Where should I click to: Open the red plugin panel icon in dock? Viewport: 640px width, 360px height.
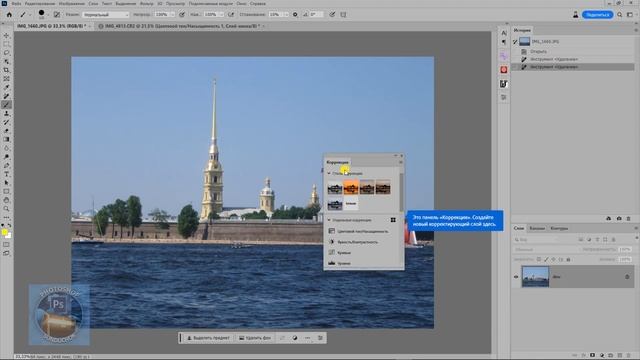click(504, 70)
